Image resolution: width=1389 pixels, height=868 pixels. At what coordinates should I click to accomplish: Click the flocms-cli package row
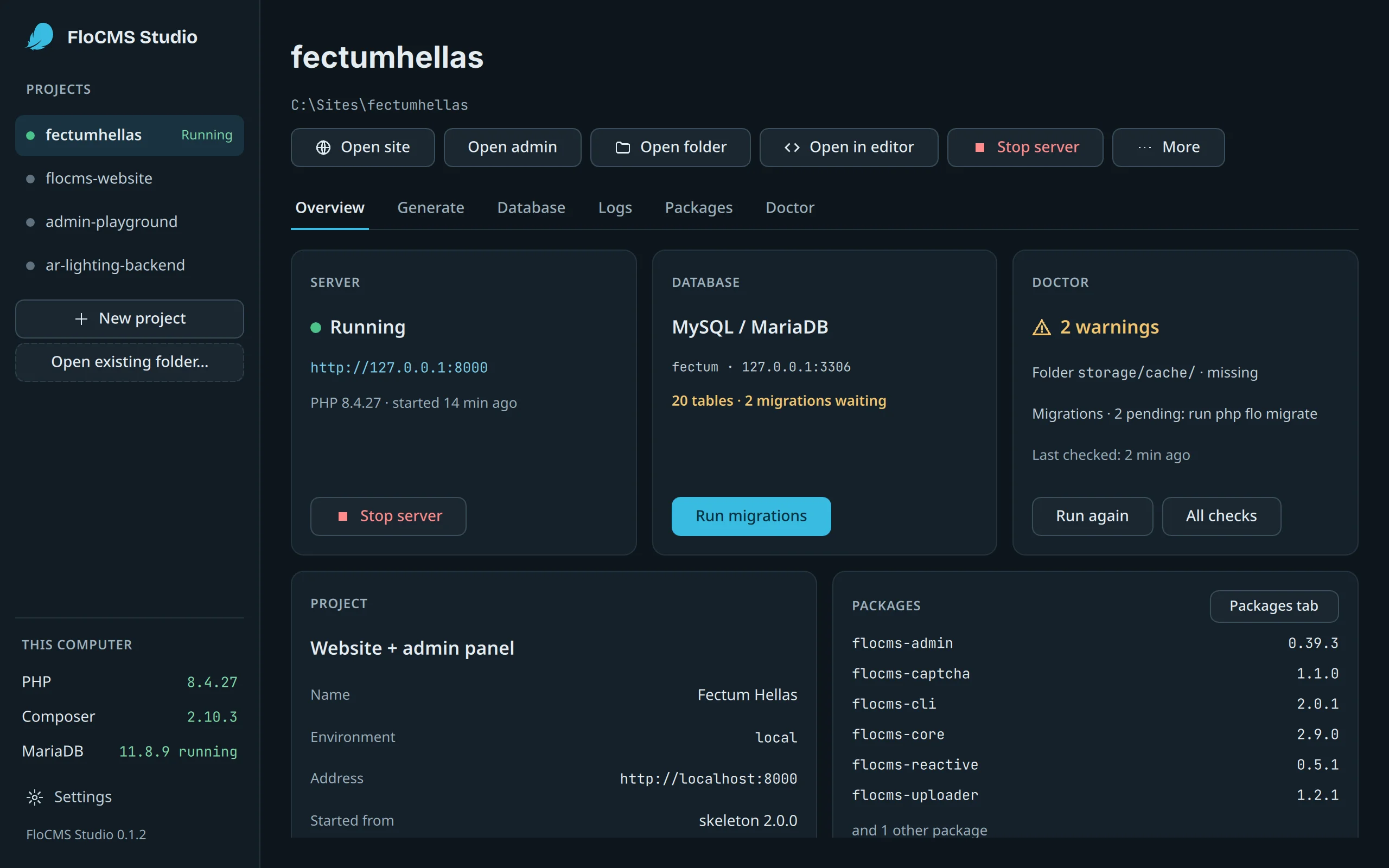(x=1095, y=704)
